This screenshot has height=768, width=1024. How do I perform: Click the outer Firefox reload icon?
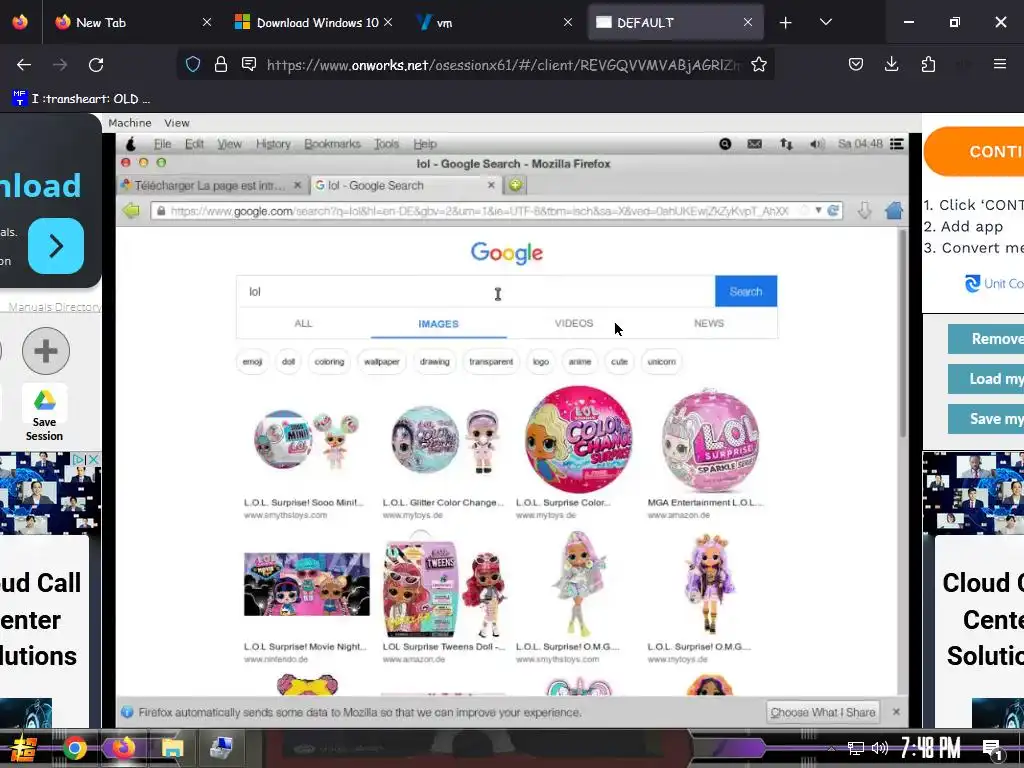(96, 65)
